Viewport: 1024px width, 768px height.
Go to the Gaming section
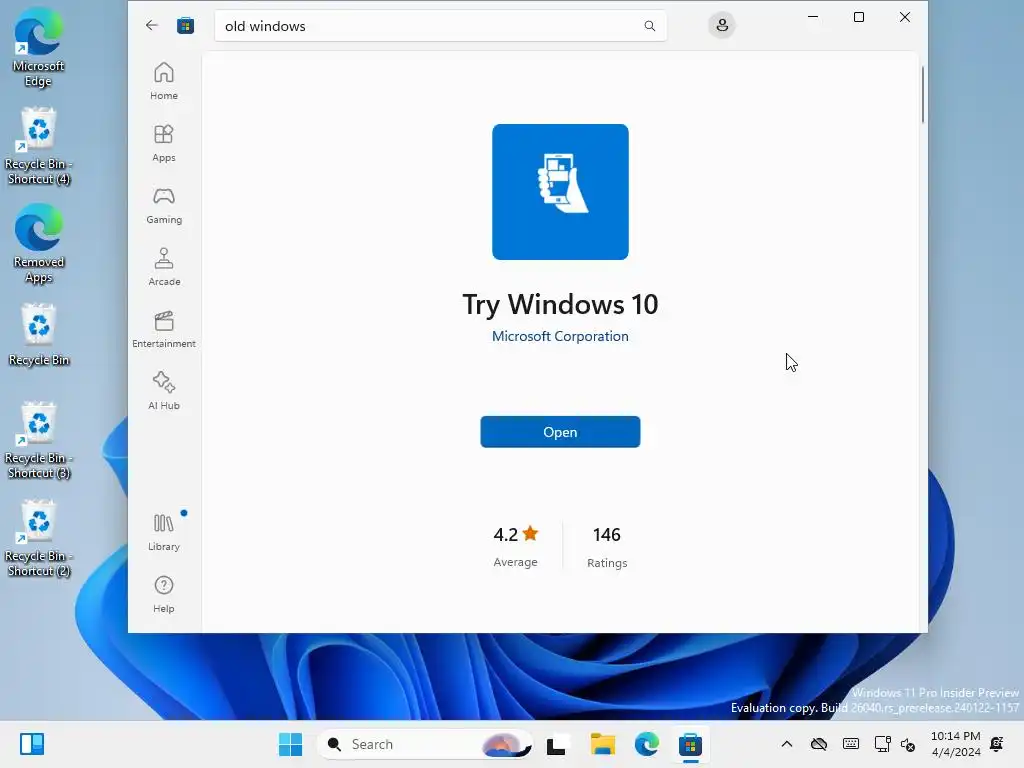tap(164, 205)
